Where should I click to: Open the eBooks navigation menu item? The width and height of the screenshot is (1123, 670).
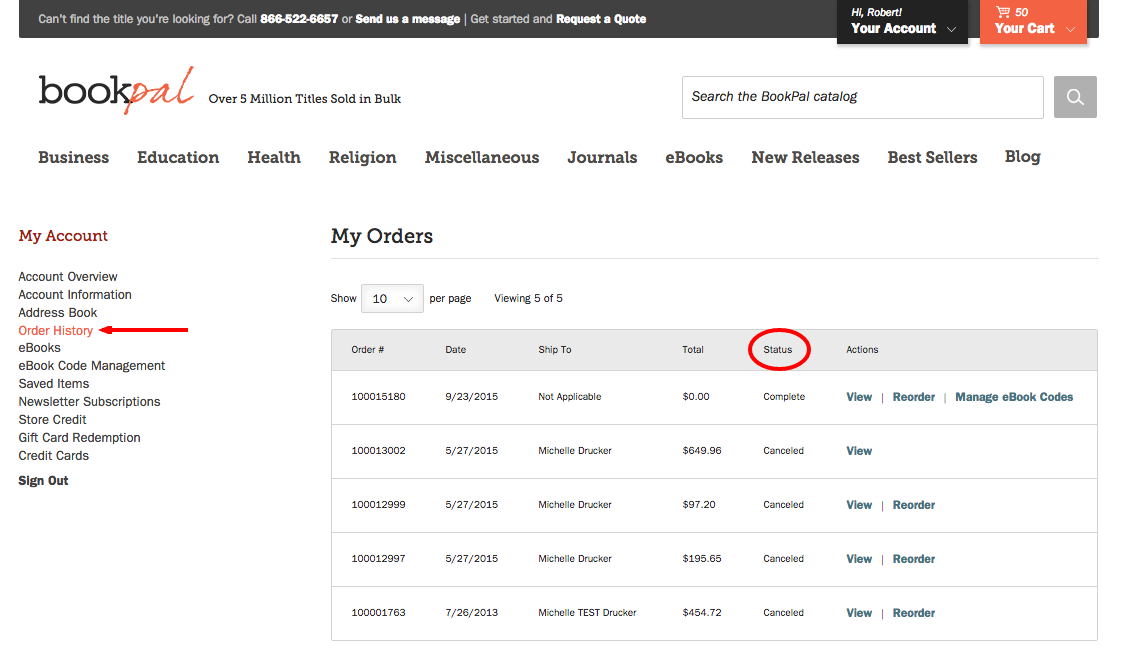point(694,158)
